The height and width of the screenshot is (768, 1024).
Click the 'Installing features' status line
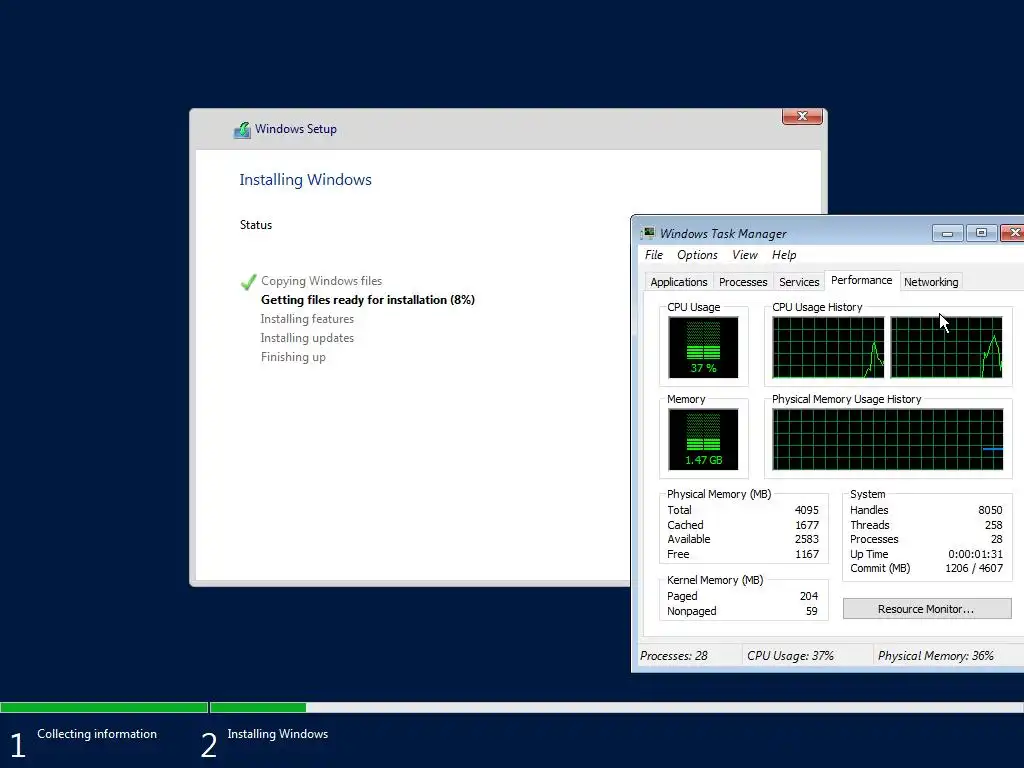[x=307, y=319]
